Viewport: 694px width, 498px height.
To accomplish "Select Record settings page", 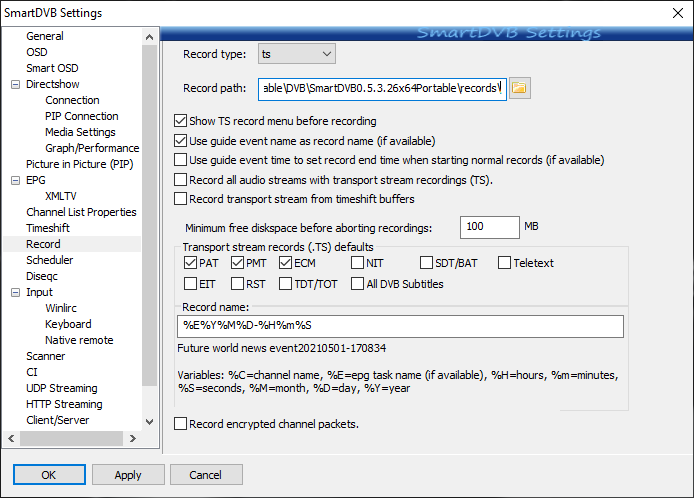I will [x=43, y=244].
